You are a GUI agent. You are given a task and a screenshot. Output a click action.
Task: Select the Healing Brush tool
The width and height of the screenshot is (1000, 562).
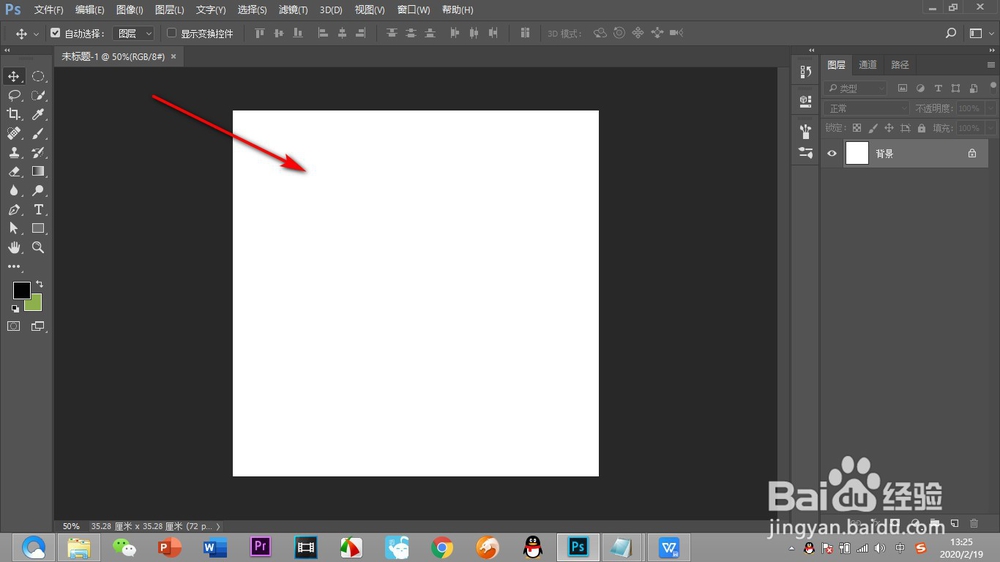[13, 133]
